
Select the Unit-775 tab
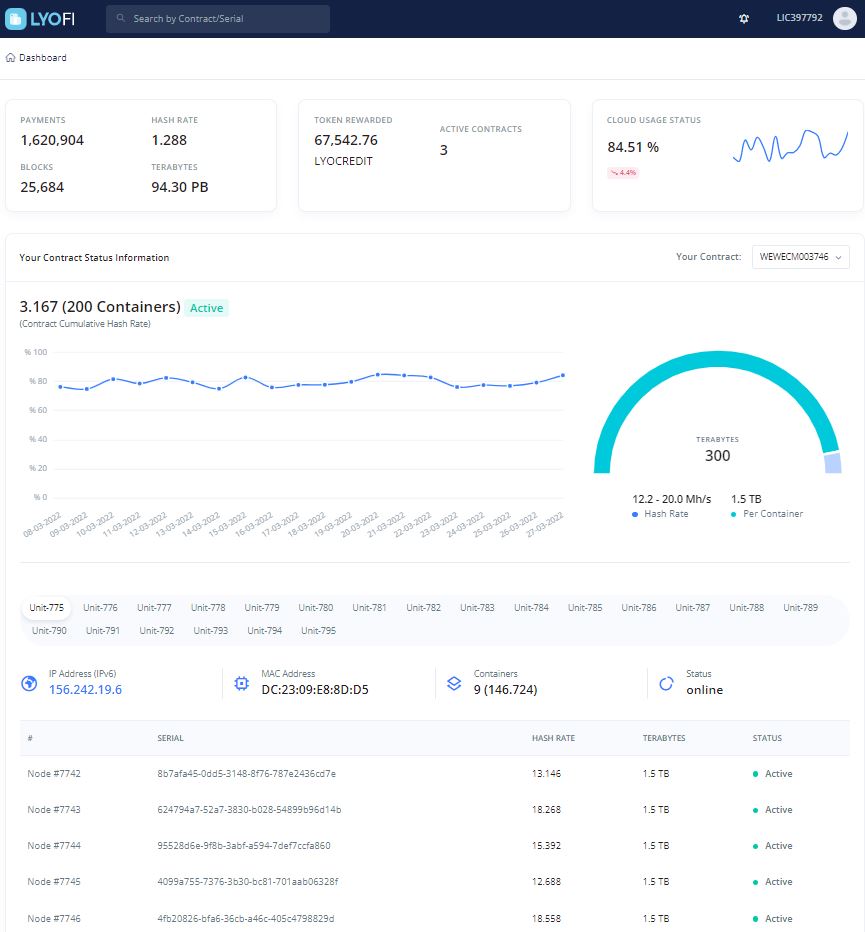(46, 607)
